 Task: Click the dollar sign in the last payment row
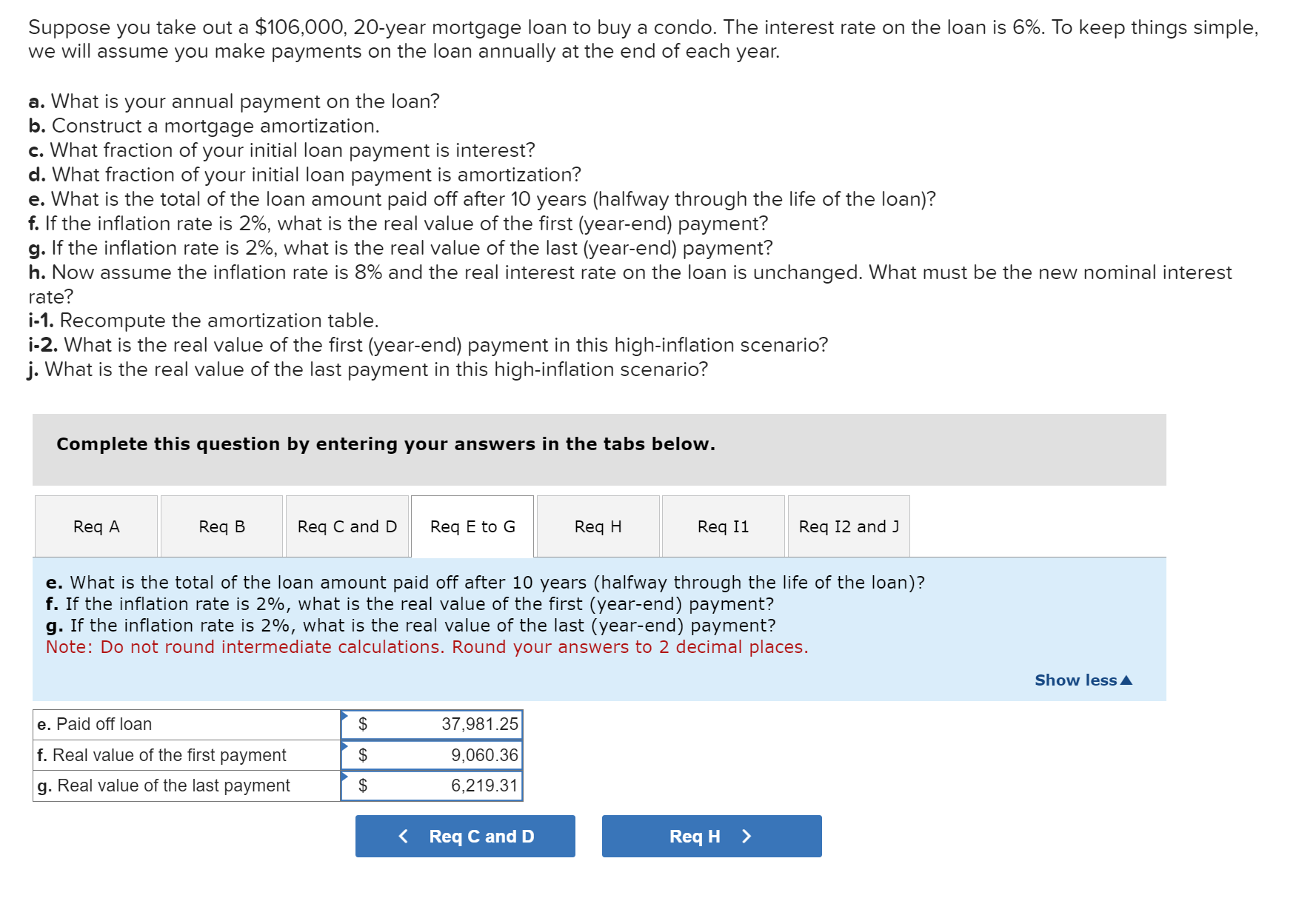[362, 786]
